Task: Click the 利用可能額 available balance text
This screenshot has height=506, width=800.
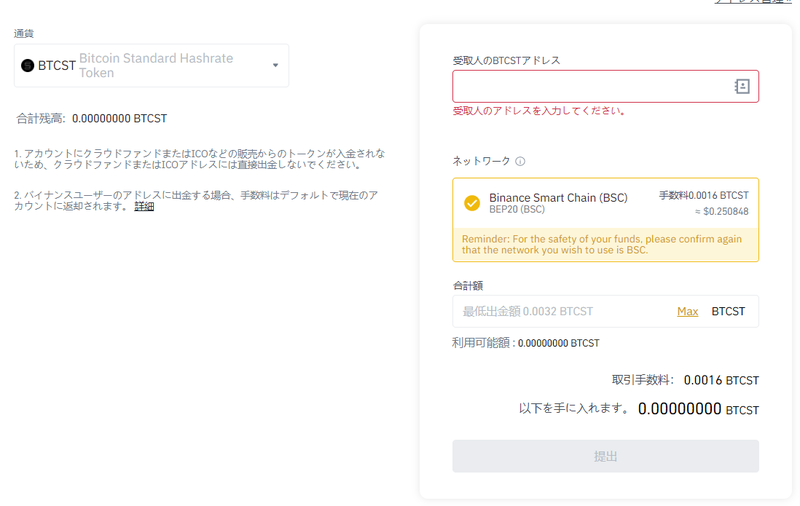Action: click(526, 343)
